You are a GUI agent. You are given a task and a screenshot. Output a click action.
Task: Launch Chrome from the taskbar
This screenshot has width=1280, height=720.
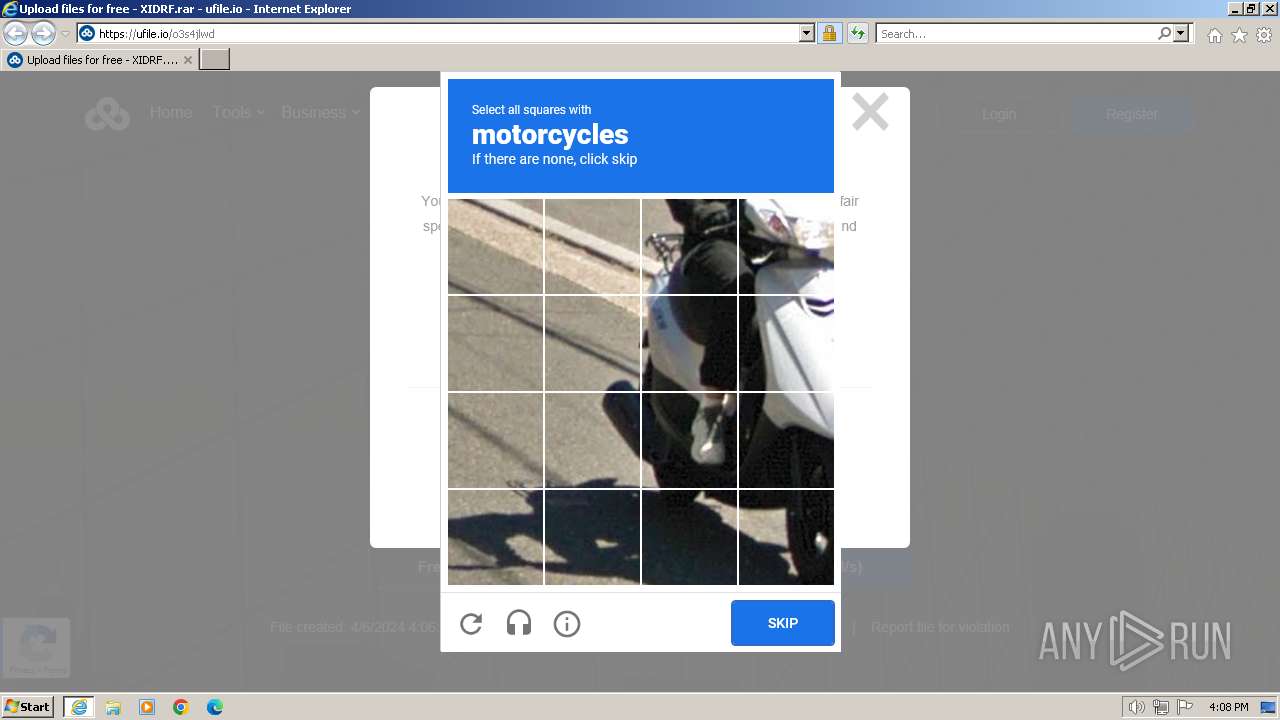pyautogui.click(x=181, y=707)
